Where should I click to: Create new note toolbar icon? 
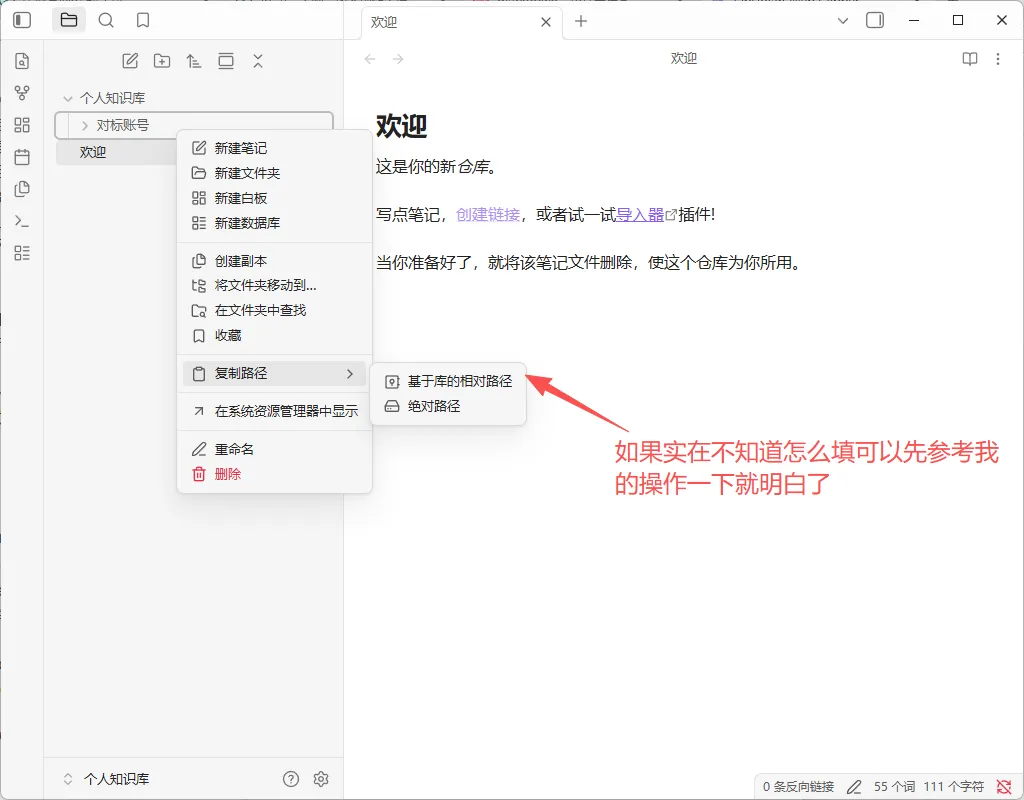click(x=130, y=61)
